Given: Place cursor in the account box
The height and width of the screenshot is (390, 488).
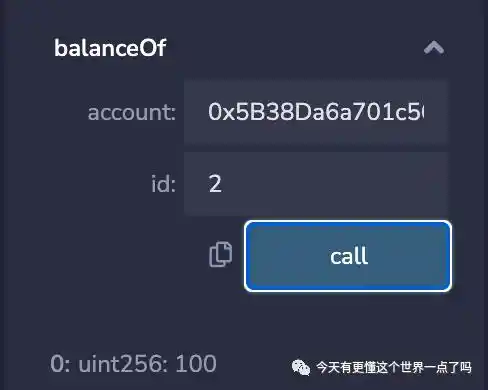Looking at the screenshot, I should pyautogui.click(x=315, y=112).
